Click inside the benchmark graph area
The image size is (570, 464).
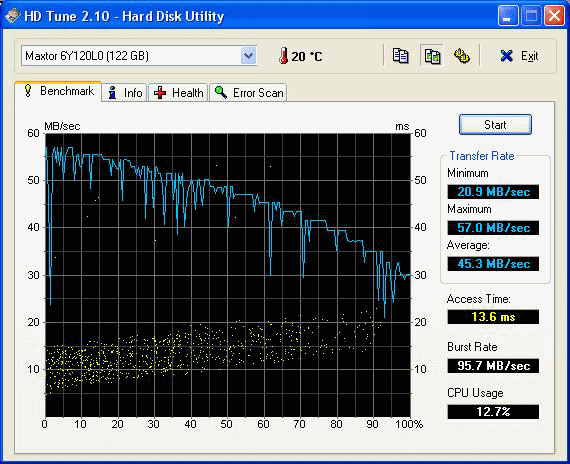[x=228, y=275]
